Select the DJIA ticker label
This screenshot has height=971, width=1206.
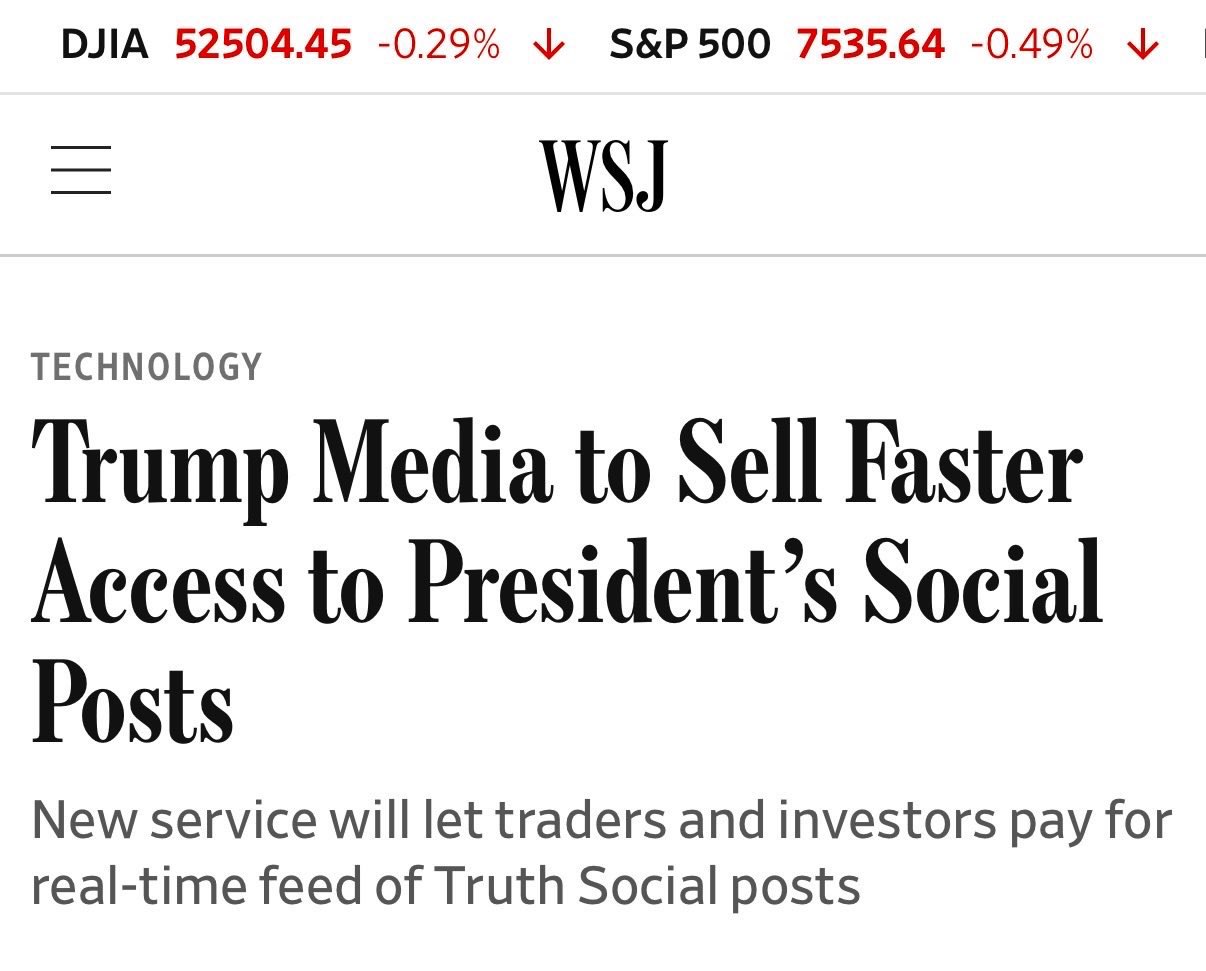105,45
